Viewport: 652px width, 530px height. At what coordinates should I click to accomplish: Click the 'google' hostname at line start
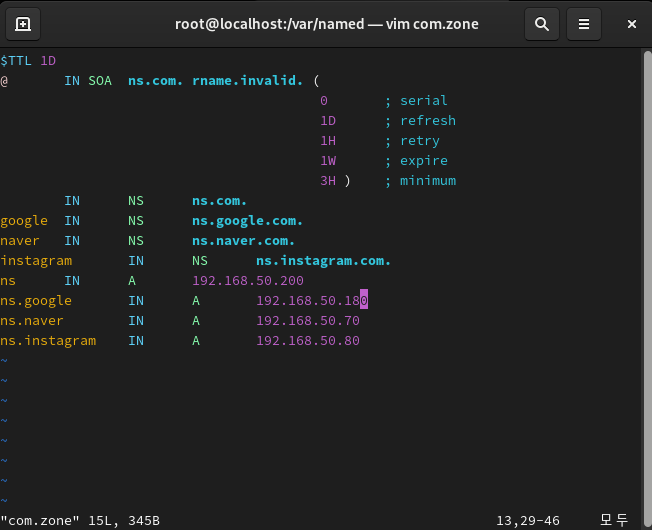point(24,221)
